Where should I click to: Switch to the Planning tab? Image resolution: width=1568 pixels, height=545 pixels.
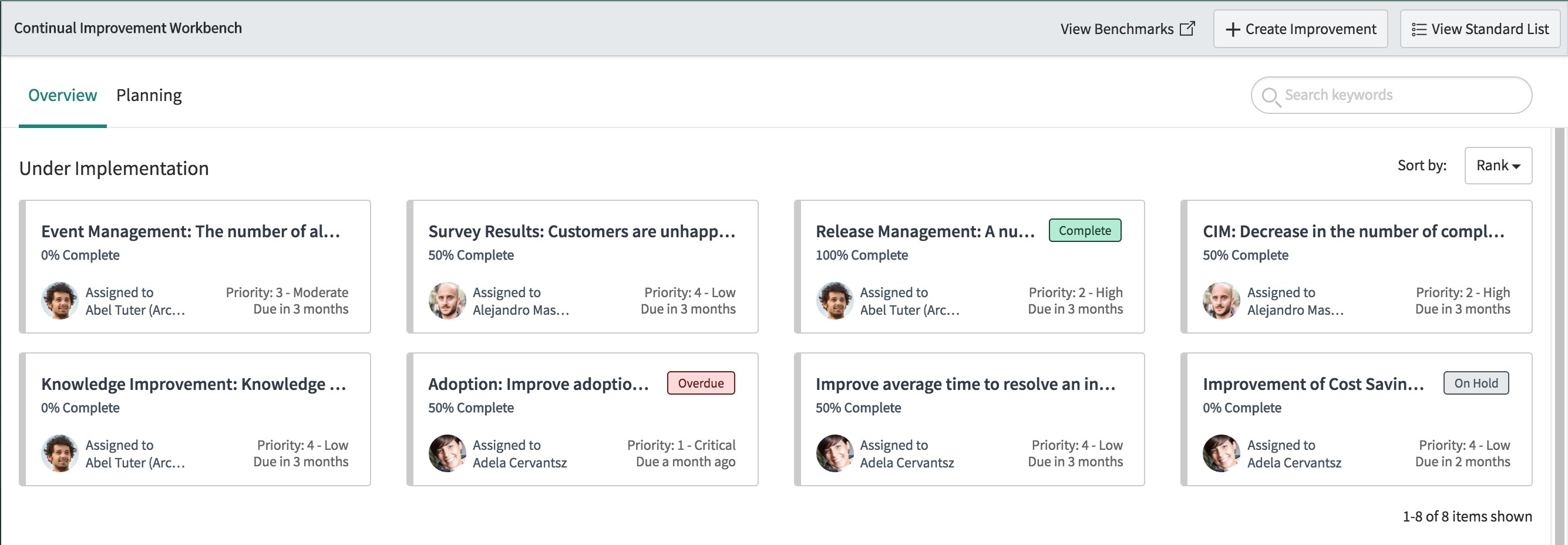tap(149, 96)
